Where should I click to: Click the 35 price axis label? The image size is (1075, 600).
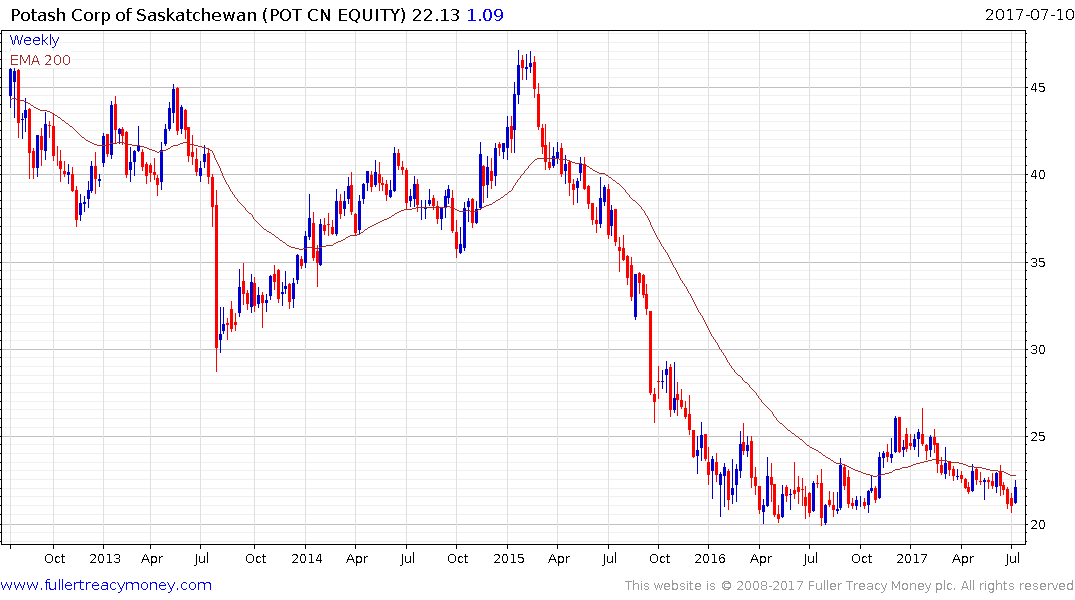pos(1037,263)
